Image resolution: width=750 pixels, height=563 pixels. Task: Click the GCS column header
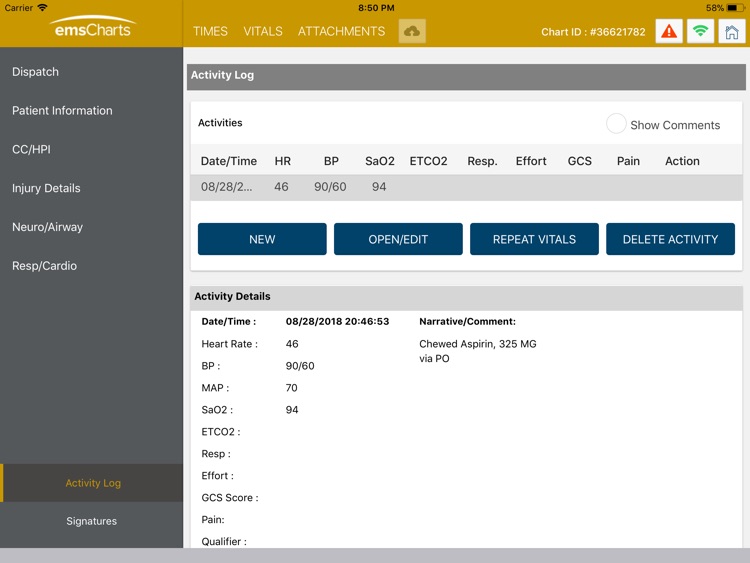click(580, 161)
